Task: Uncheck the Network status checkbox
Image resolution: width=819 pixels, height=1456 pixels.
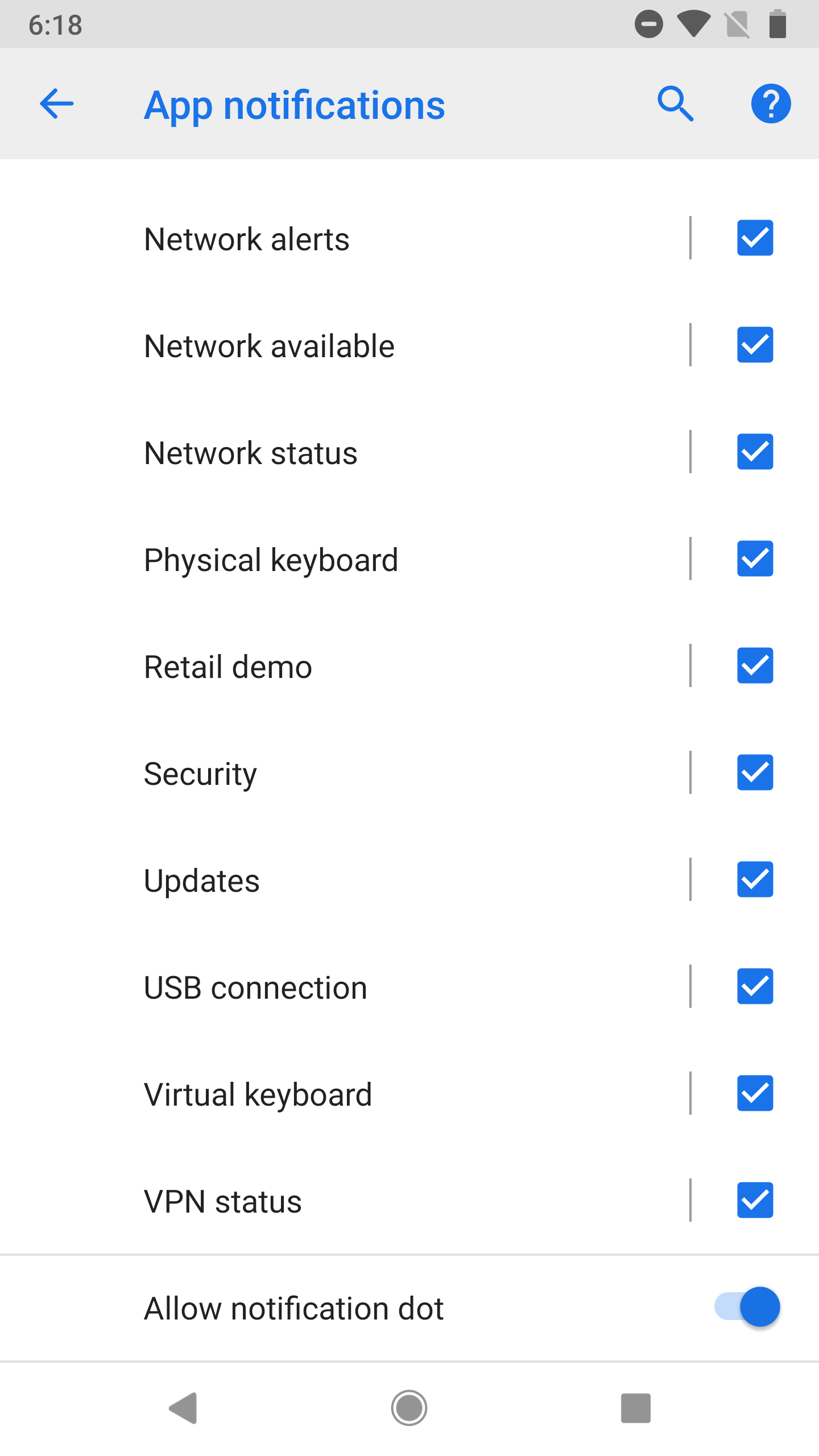Action: 755,452
